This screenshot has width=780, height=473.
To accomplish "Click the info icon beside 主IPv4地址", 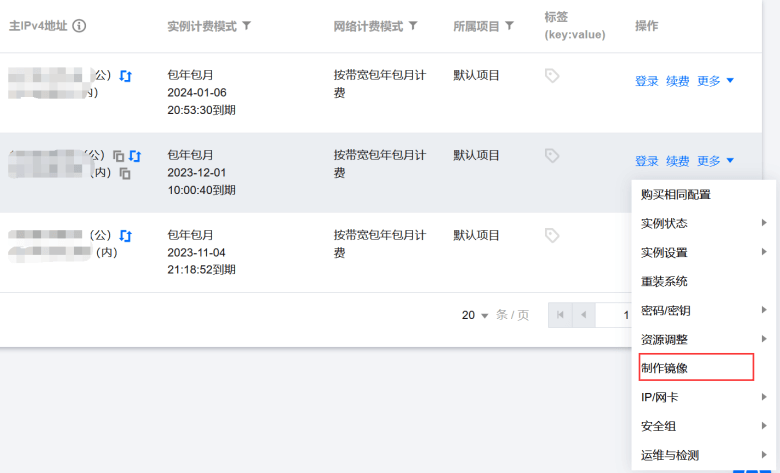I will tap(79, 25).
